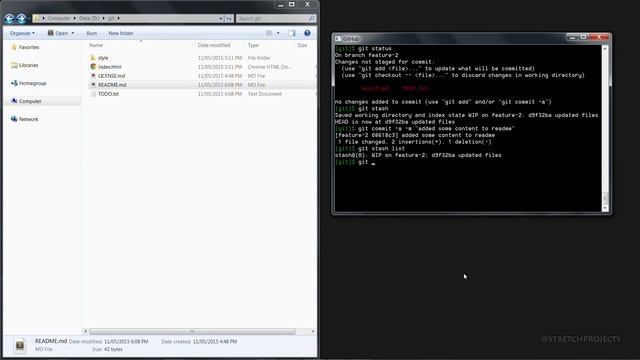Click the Explorer horizontal scrollbar
Image resolution: width=640 pixels, height=360 pixels.
192,331
